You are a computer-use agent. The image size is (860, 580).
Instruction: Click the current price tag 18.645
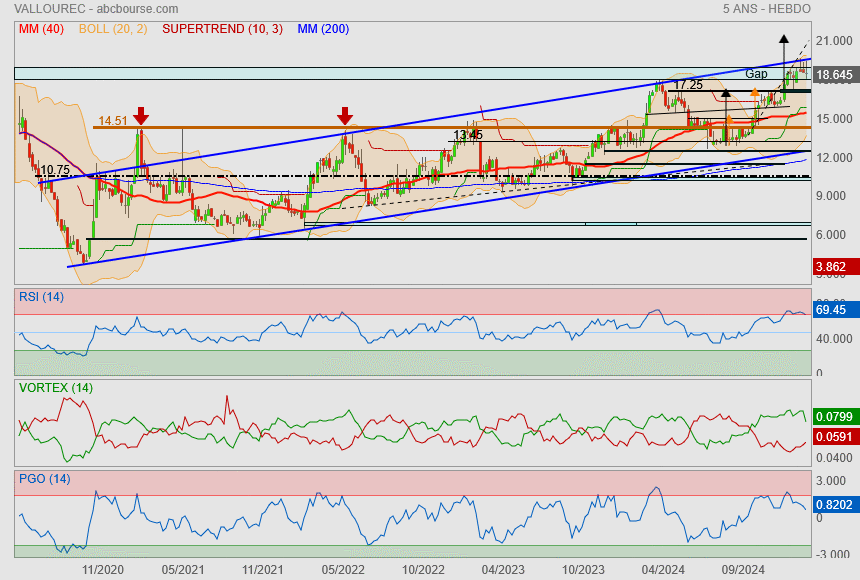point(835,75)
